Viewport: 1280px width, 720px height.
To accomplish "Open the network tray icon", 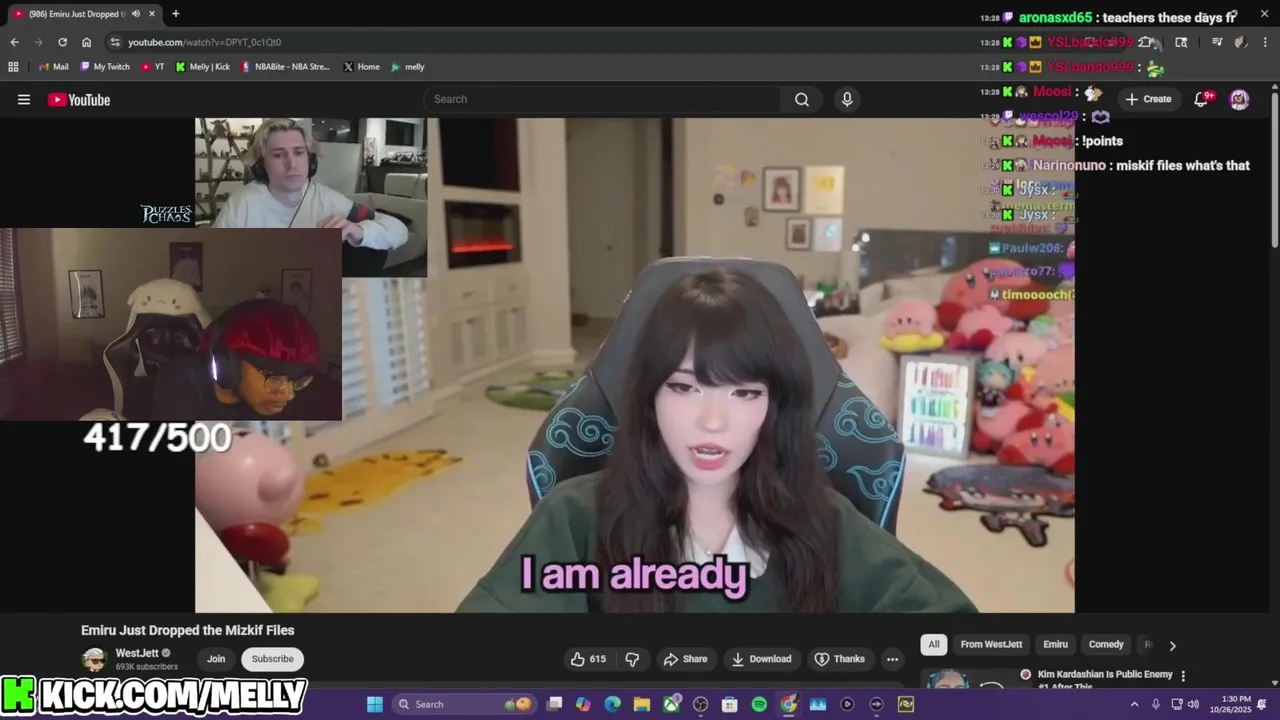I will click(x=1176, y=704).
